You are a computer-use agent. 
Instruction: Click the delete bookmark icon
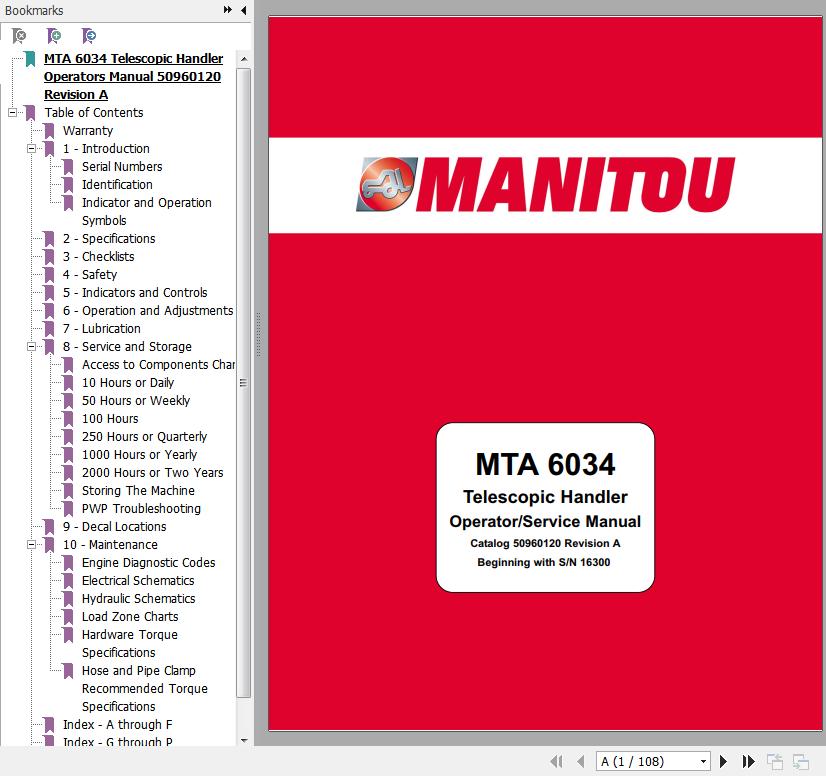(19, 36)
